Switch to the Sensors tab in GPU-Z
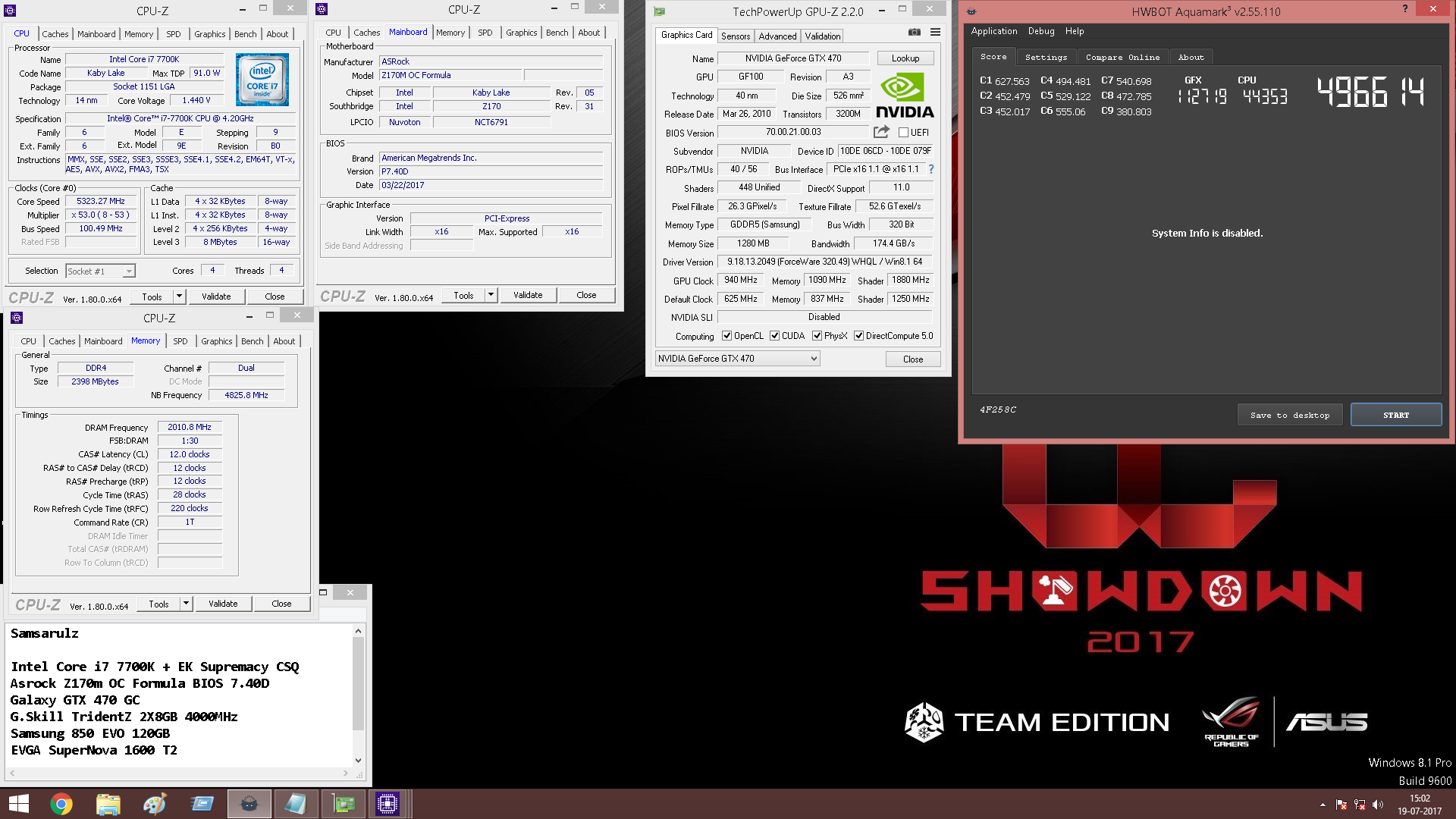This screenshot has height=819, width=1456. click(x=736, y=36)
